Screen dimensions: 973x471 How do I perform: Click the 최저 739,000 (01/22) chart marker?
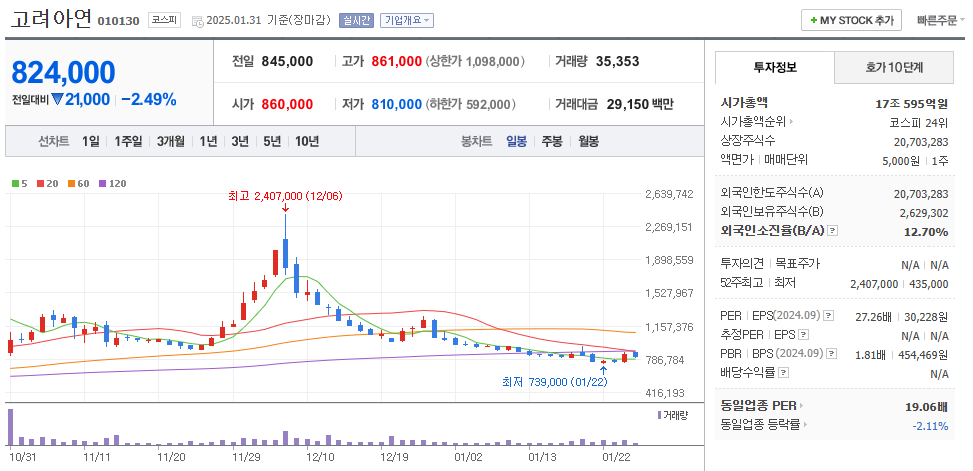coord(555,382)
